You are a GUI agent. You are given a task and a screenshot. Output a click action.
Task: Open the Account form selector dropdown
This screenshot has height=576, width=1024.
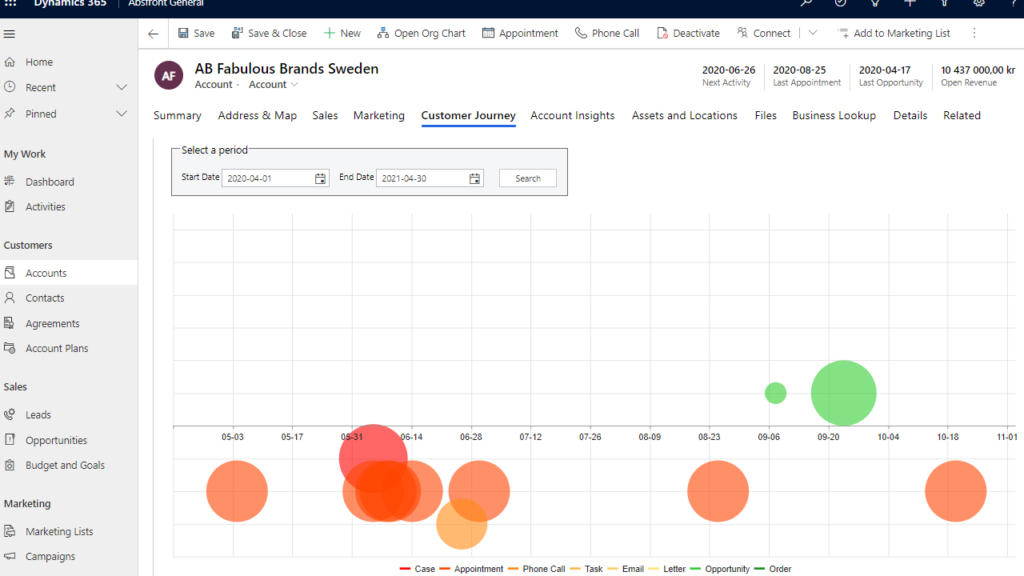(x=274, y=84)
